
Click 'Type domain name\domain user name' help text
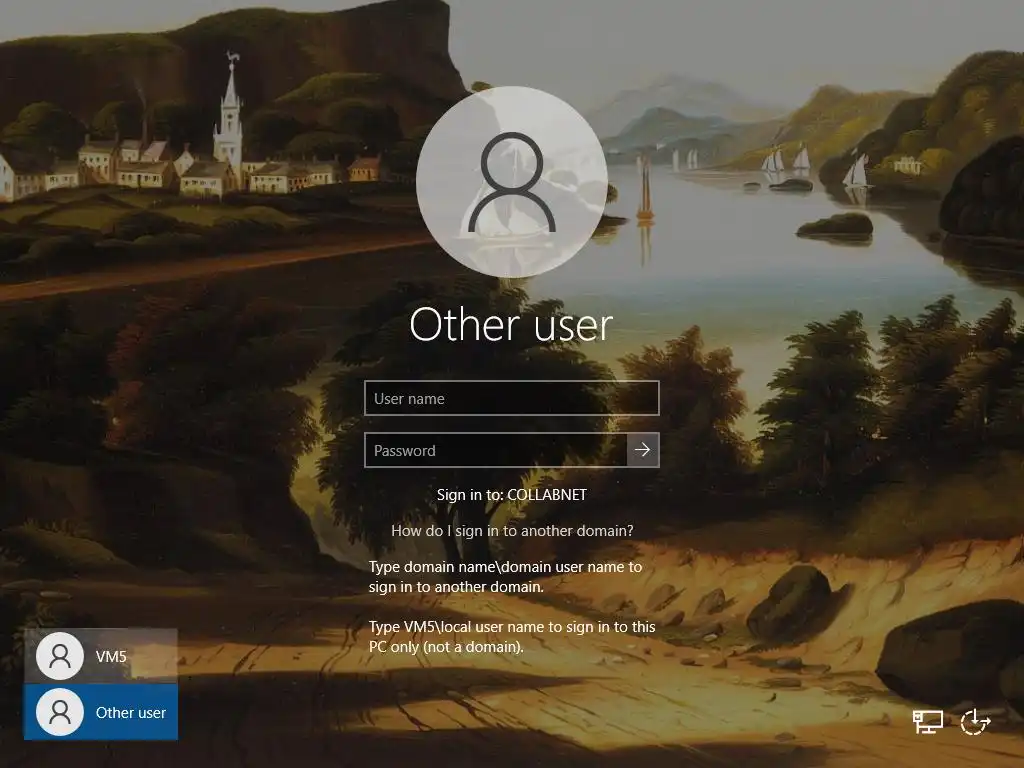[505, 576]
